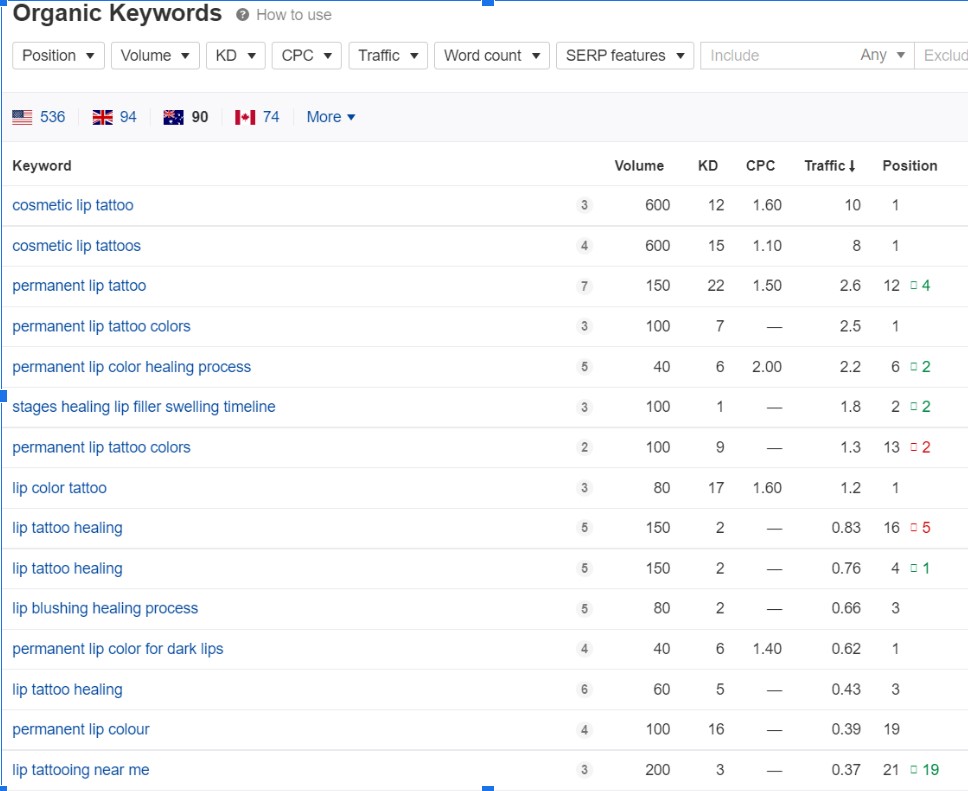968x791 pixels.
Task: Open the Word count filter dropdown
Action: [491, 56]
